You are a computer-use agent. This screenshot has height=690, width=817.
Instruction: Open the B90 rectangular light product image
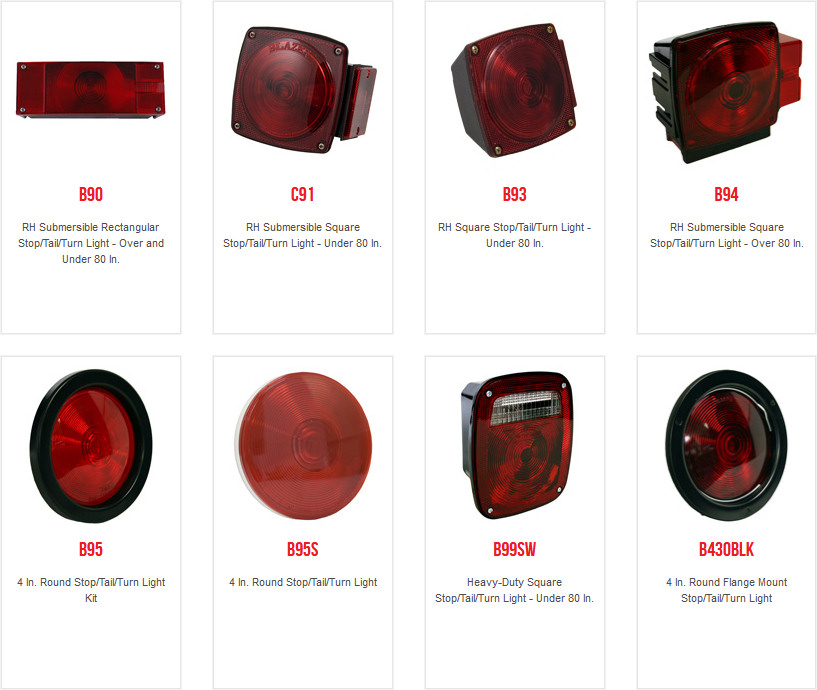click(91, 90)
